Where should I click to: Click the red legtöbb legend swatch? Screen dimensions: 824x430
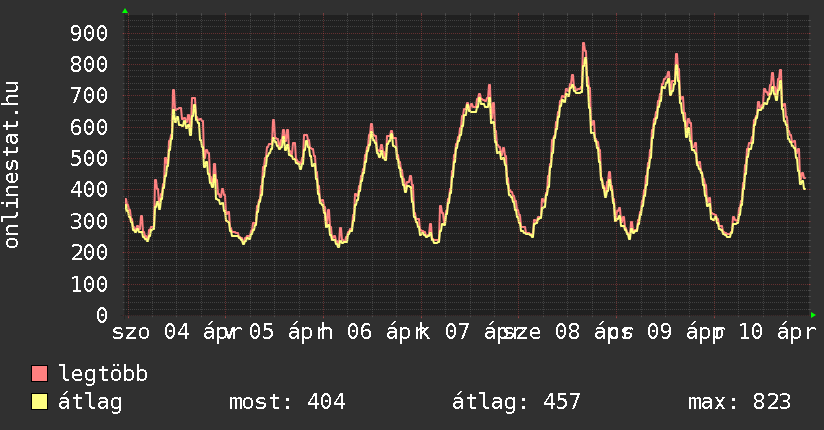(x=40, y=374)
